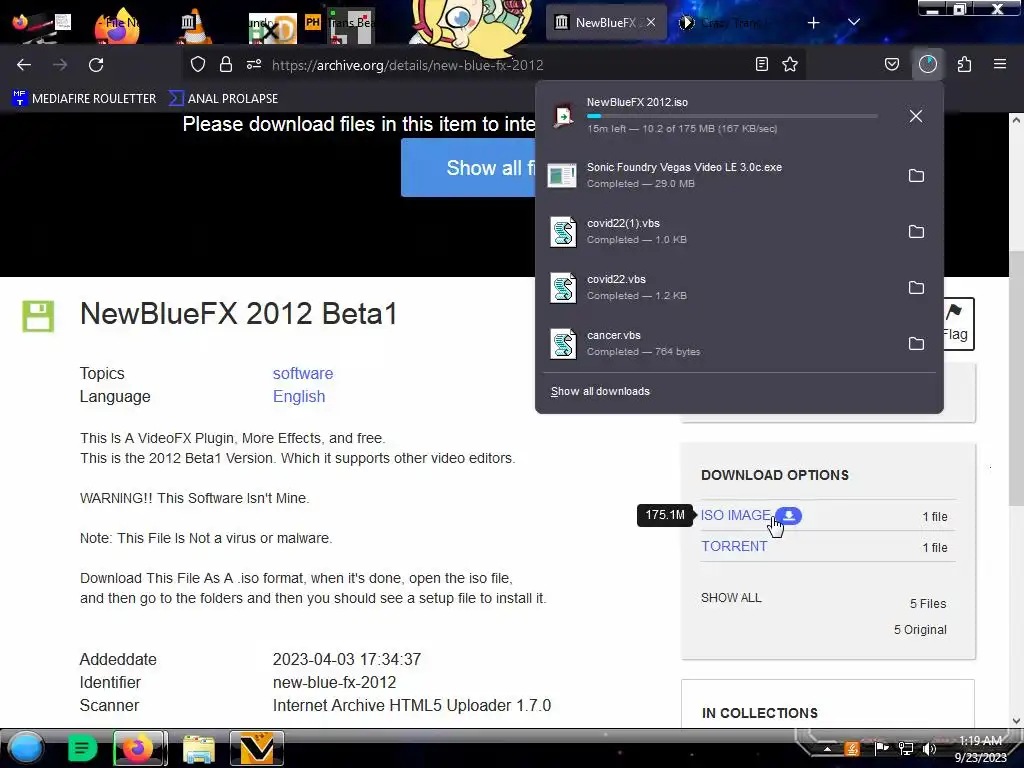This screenshot has height=768, width=1024.
Task: Switch to the Crazy Trans tab
Action: pyautogui.click(x=730, y=23)
